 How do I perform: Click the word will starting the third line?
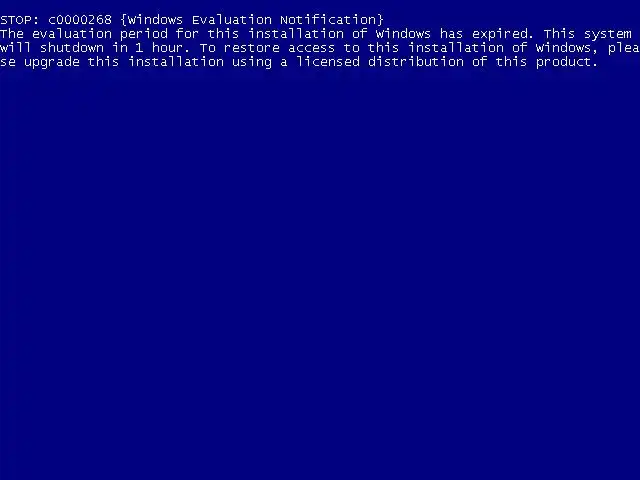tap(16, 48)
